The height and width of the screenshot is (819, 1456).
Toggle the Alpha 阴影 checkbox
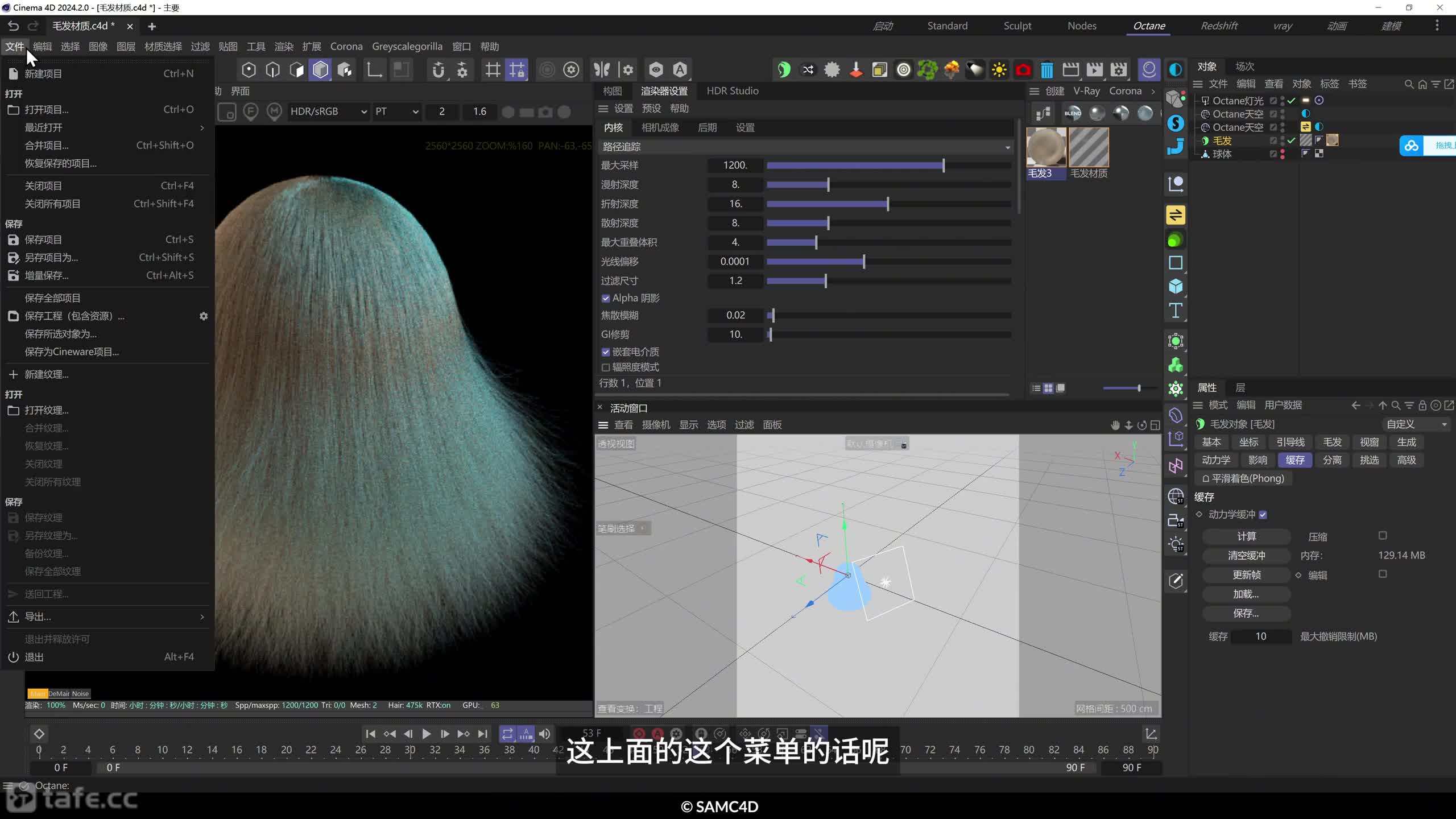pyautogui.click(x=606, y=298)
